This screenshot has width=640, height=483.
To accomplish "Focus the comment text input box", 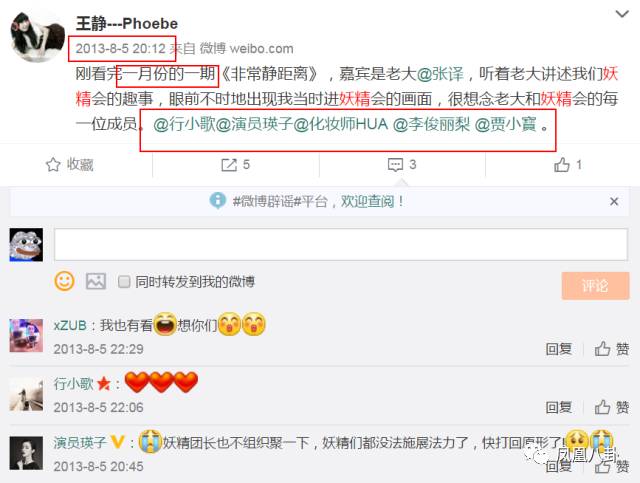I will [x=341, y=245].
